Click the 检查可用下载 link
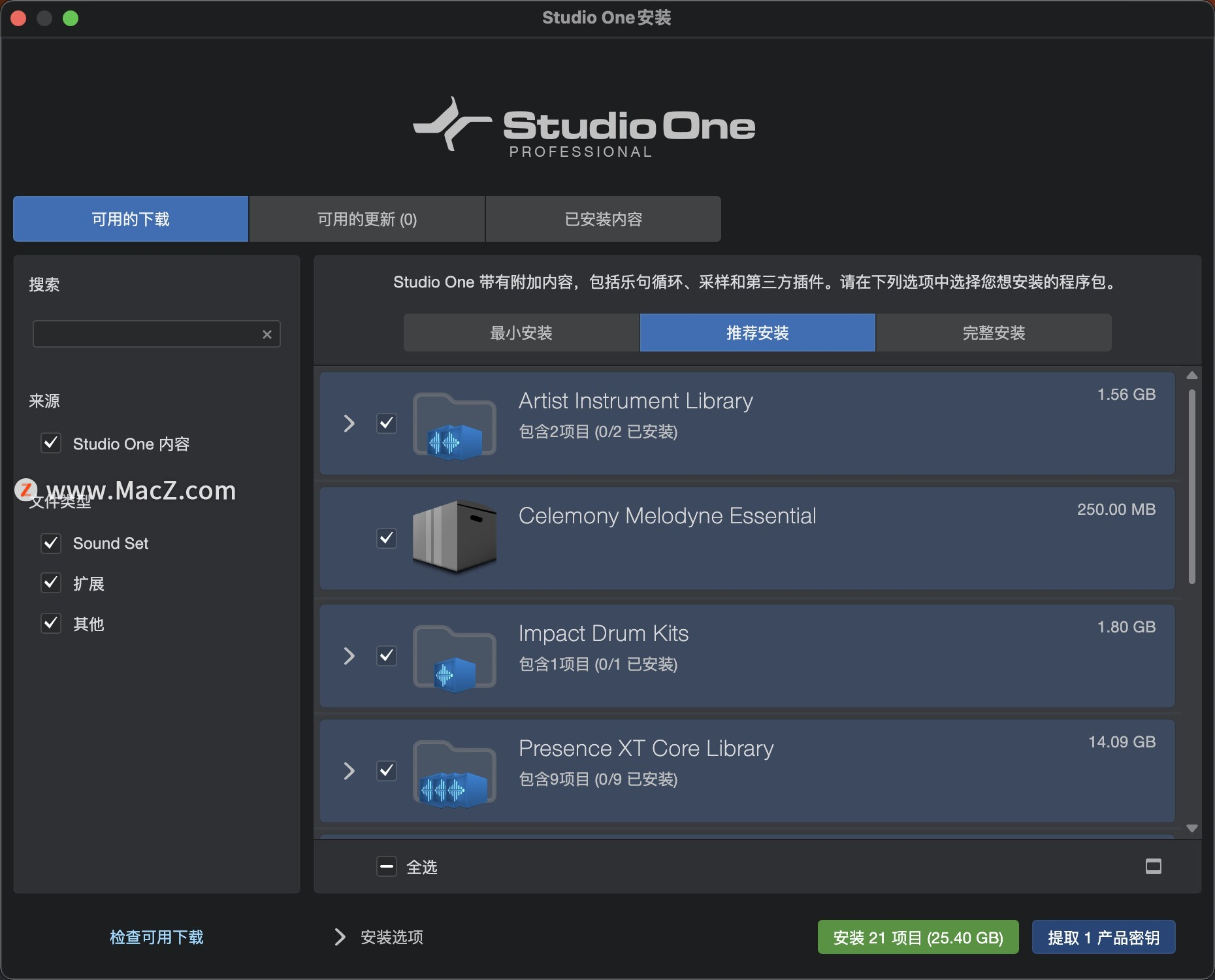 (x=157, y=937)
